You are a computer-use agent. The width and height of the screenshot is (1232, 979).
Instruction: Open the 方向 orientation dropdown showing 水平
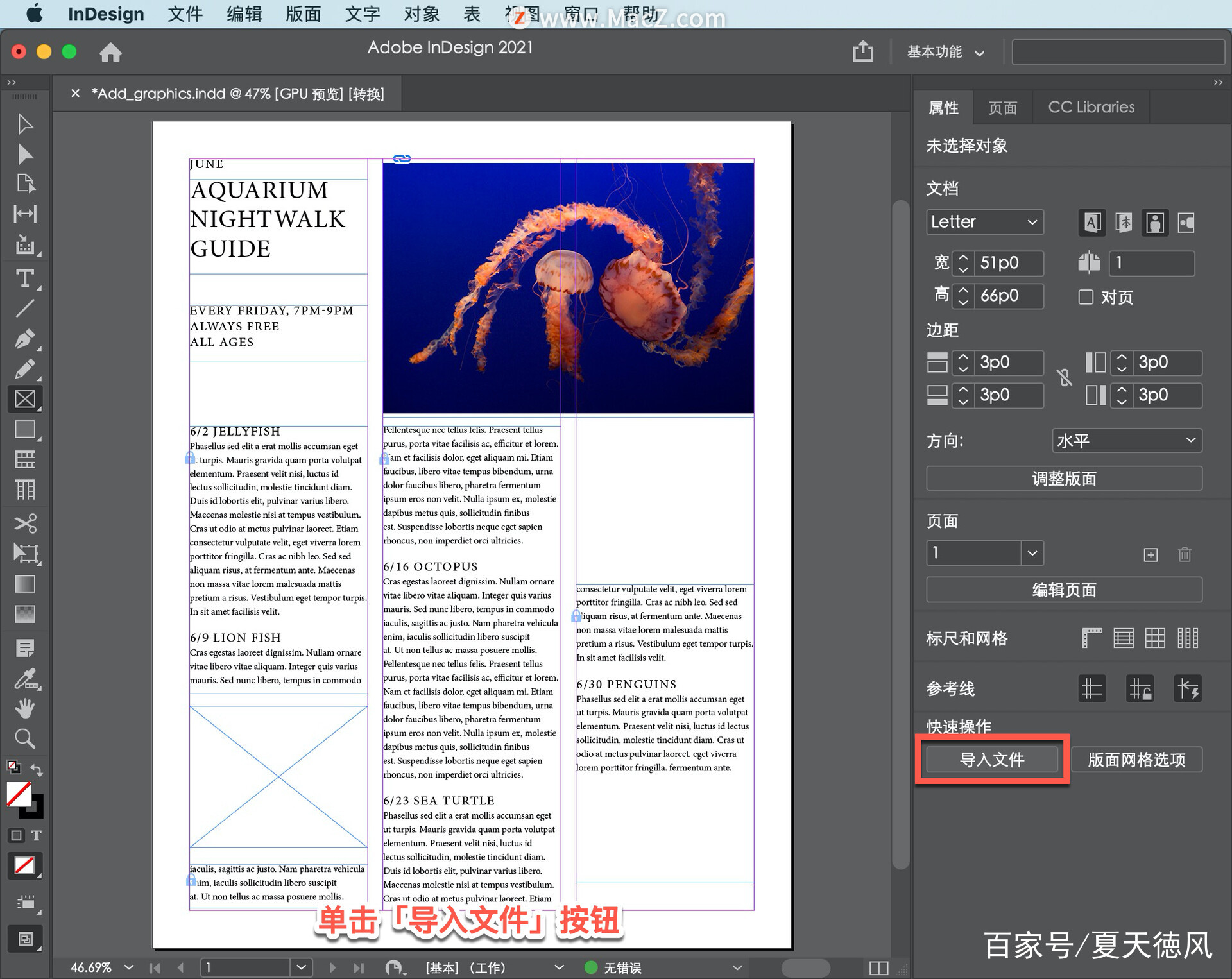pyautogui.click(x=1127, y=441)
